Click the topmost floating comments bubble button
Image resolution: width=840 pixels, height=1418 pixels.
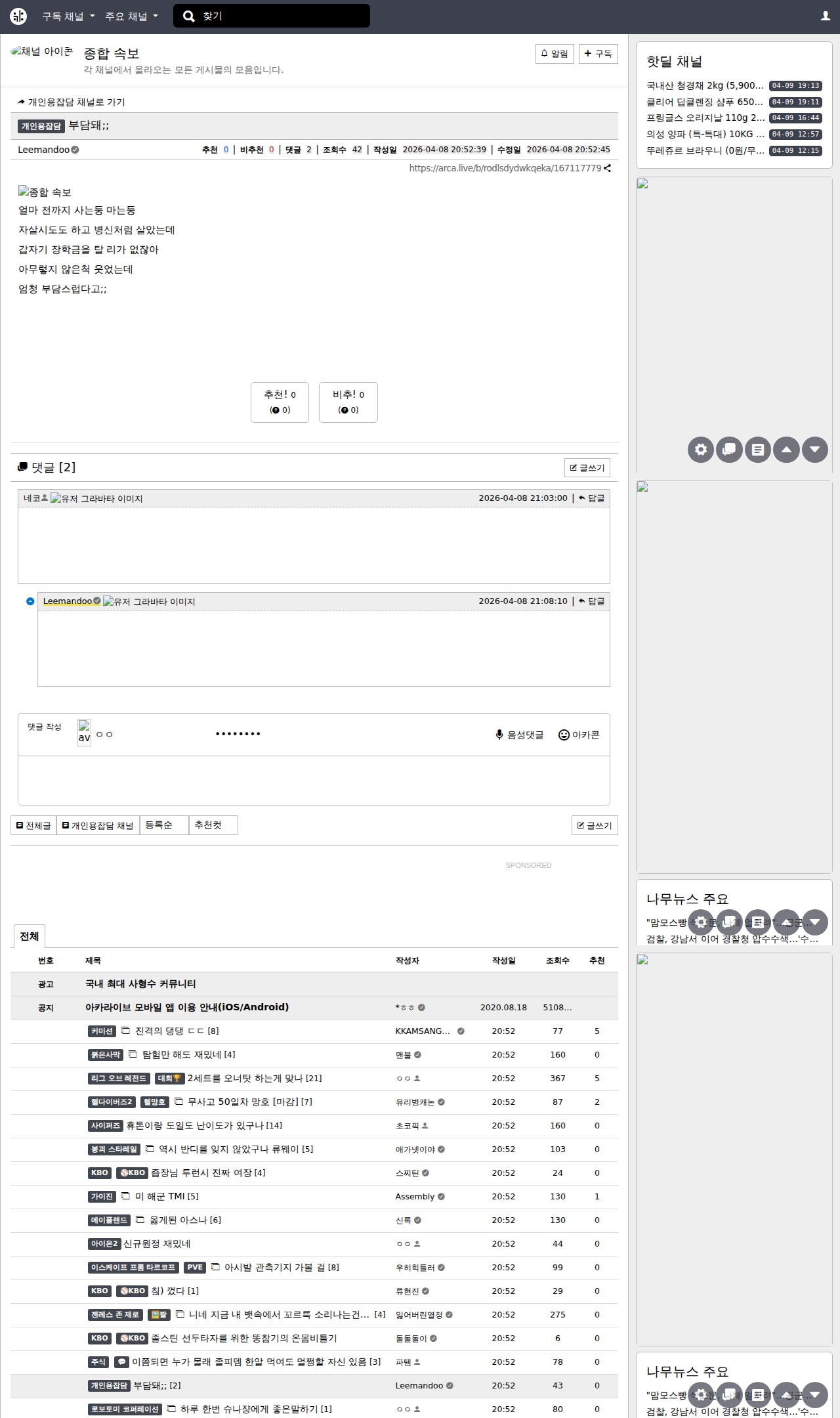coord(729,450)
